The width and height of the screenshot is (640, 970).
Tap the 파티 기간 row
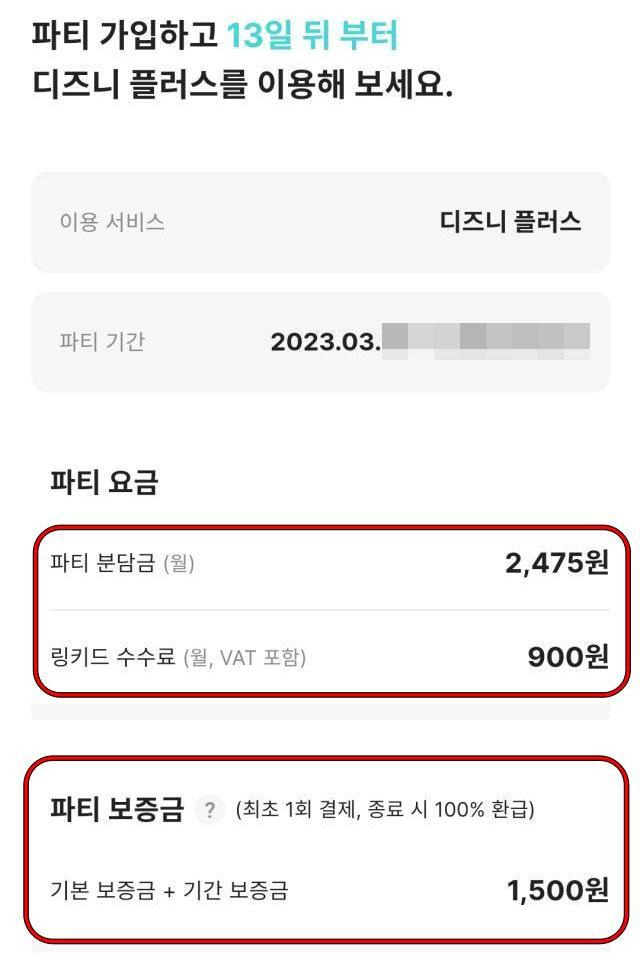click(x=320, y=338)
